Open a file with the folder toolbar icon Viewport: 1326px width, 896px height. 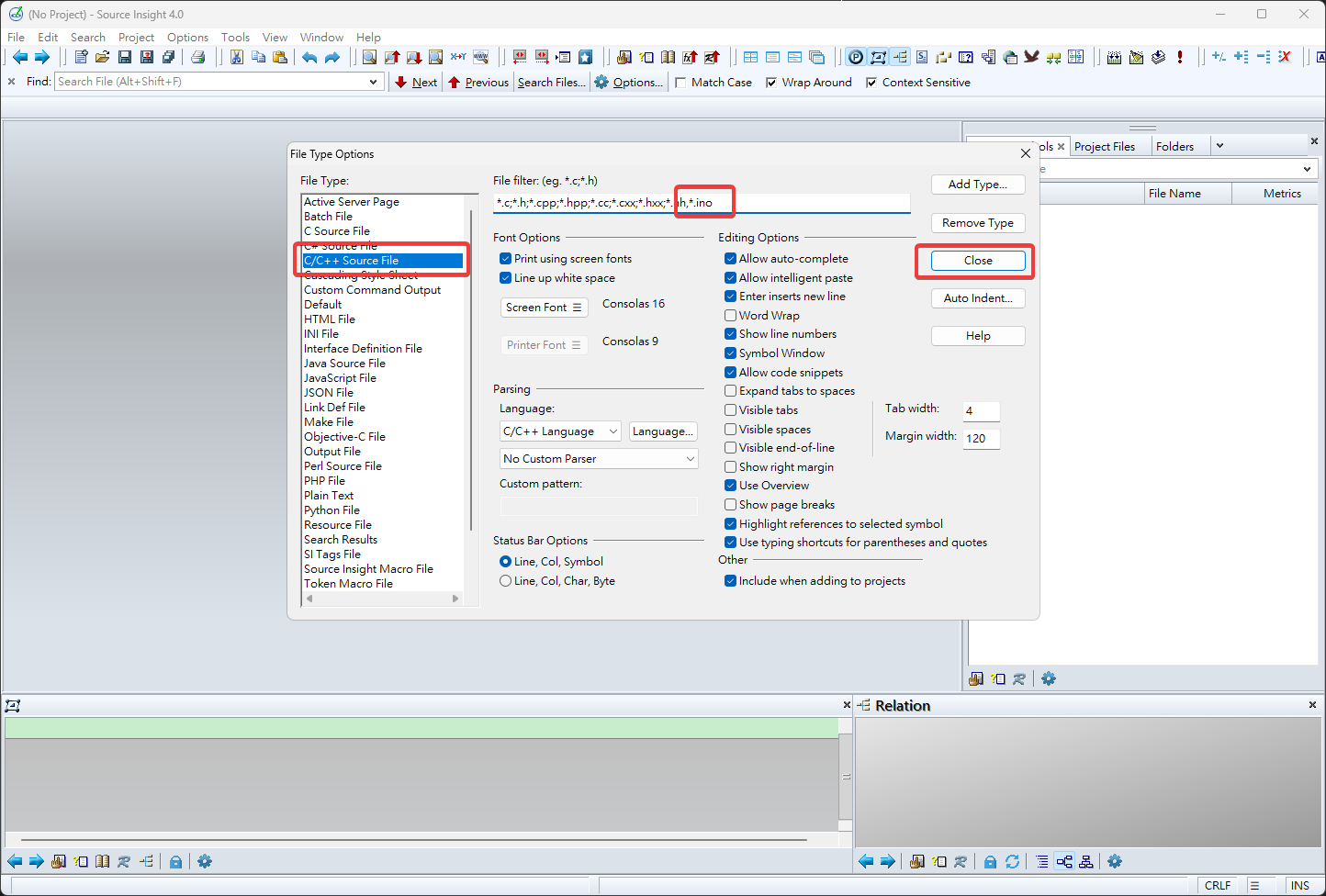coord(103,57)
